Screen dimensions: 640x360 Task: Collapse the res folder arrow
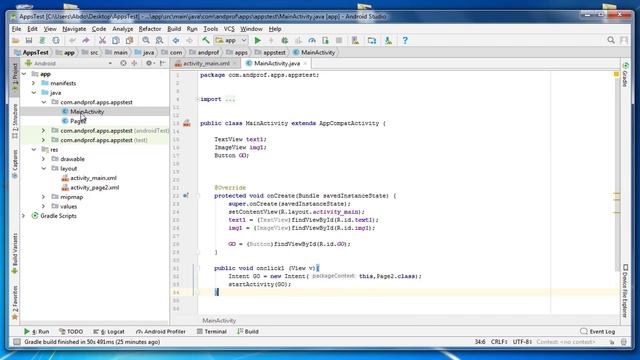pos(34,149)
